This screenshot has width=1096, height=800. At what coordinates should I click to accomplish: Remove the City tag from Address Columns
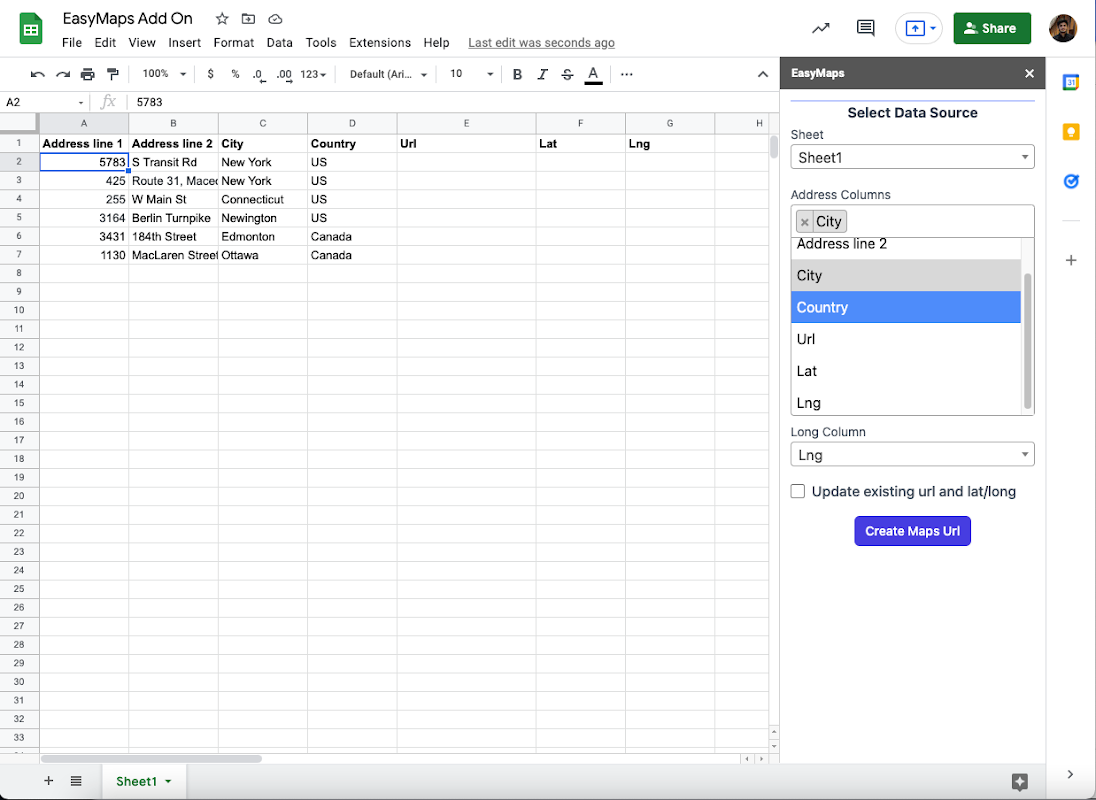tap(805, 222)
